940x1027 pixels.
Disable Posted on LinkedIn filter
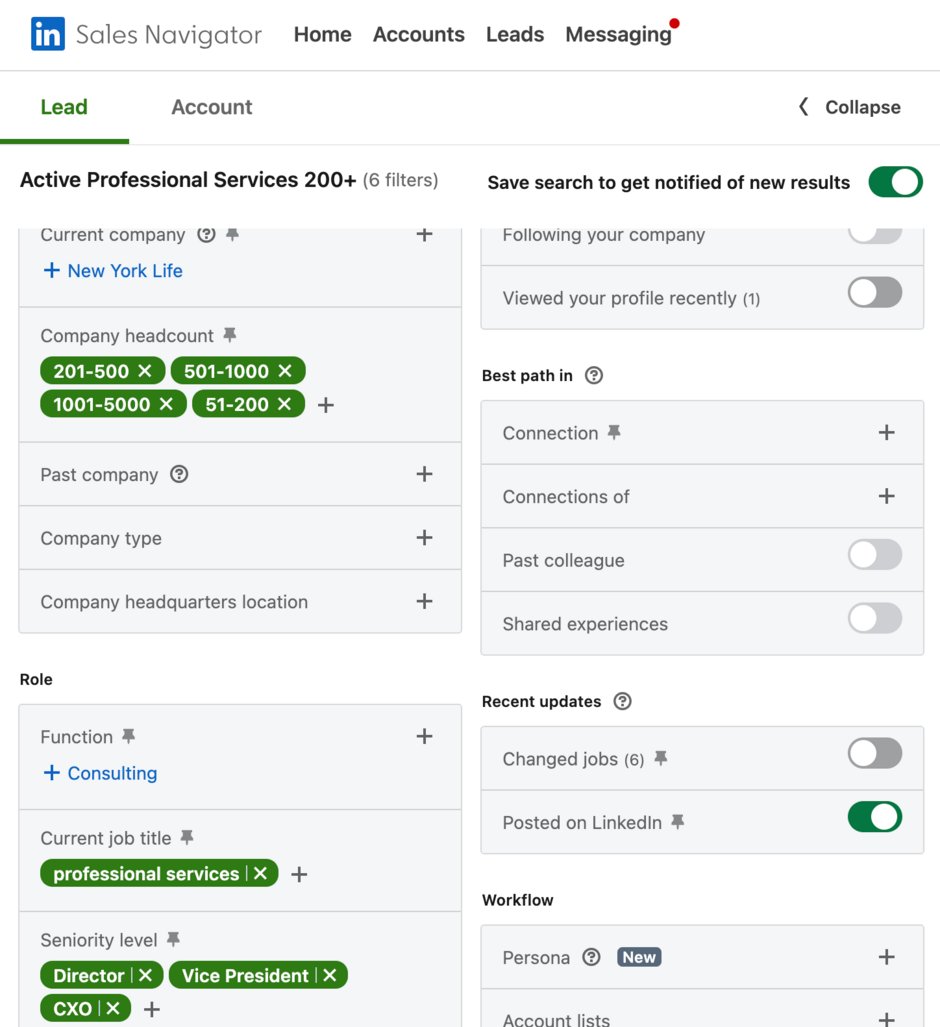click(875, 817)
